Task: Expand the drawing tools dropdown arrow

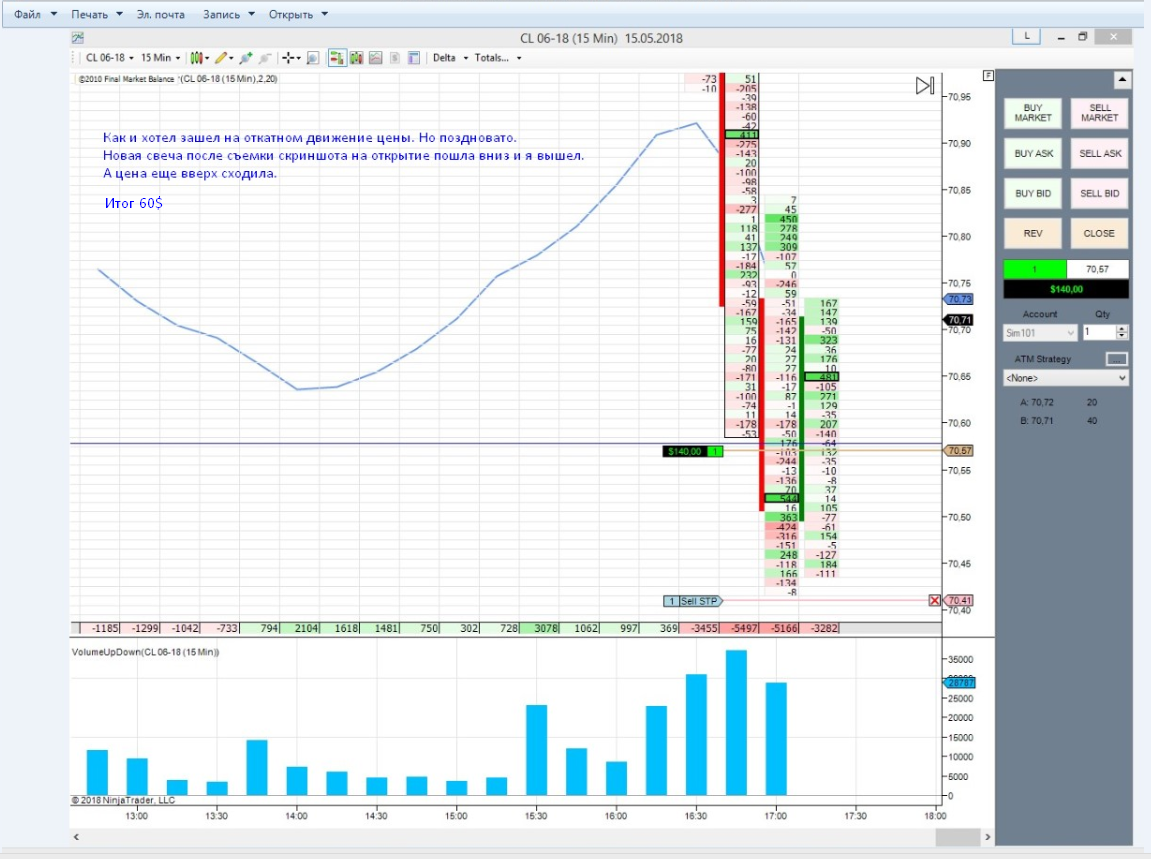Action: [231, 58]
